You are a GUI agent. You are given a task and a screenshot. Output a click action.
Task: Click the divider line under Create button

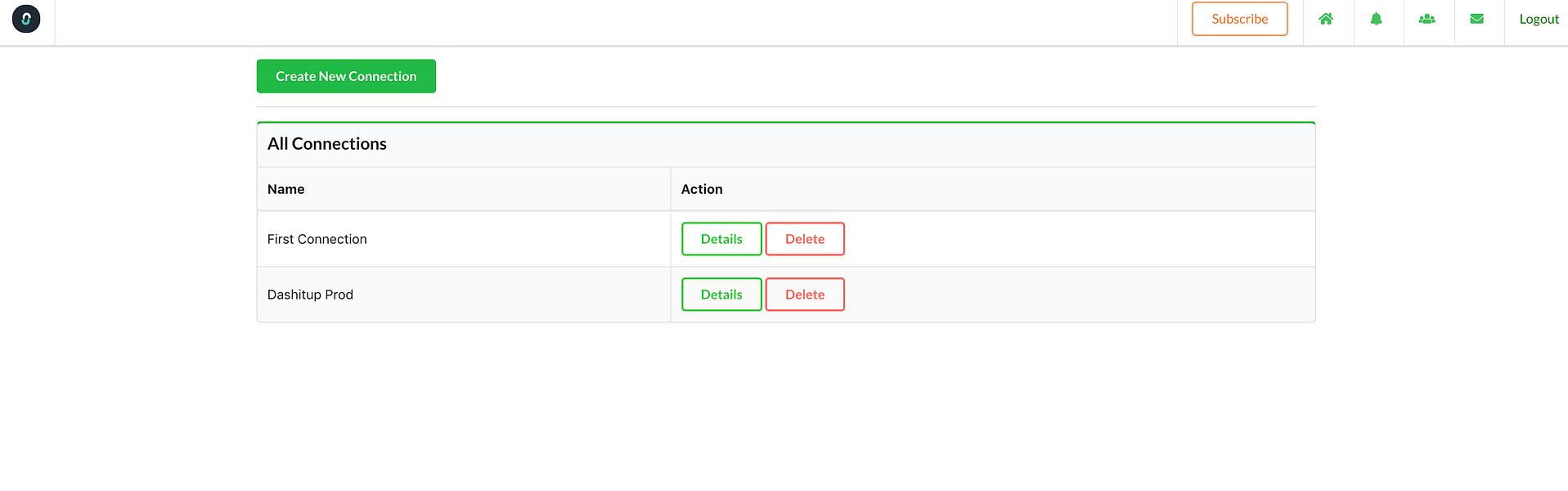785,106
